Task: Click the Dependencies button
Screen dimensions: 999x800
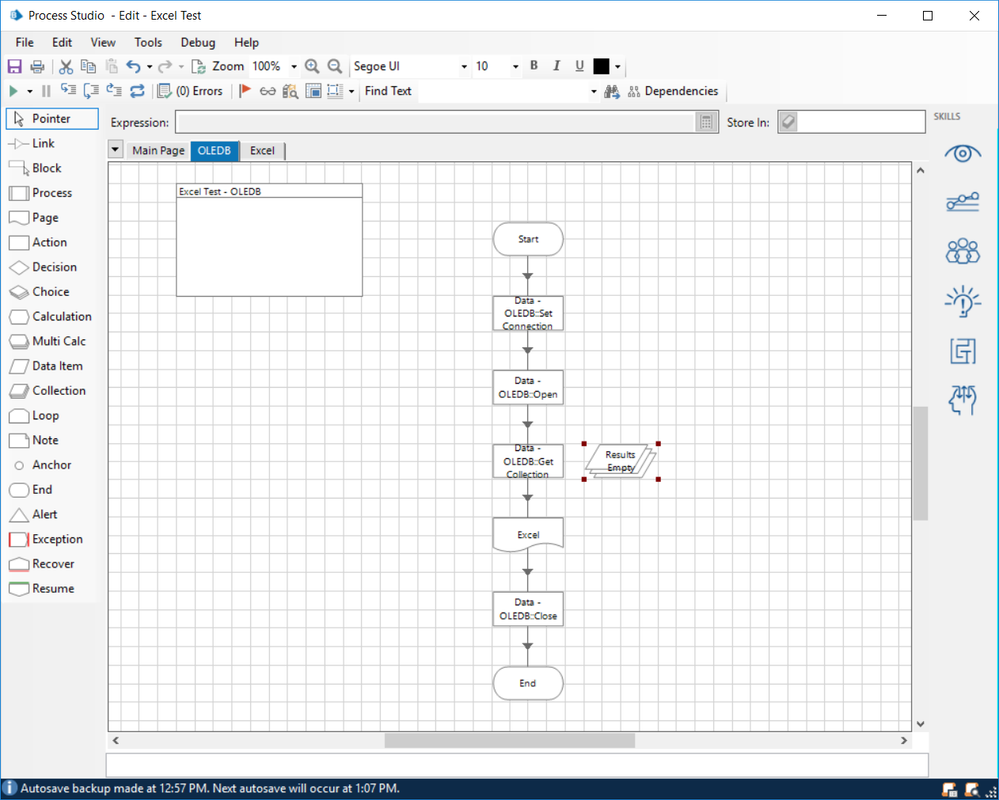Action: 671,91
